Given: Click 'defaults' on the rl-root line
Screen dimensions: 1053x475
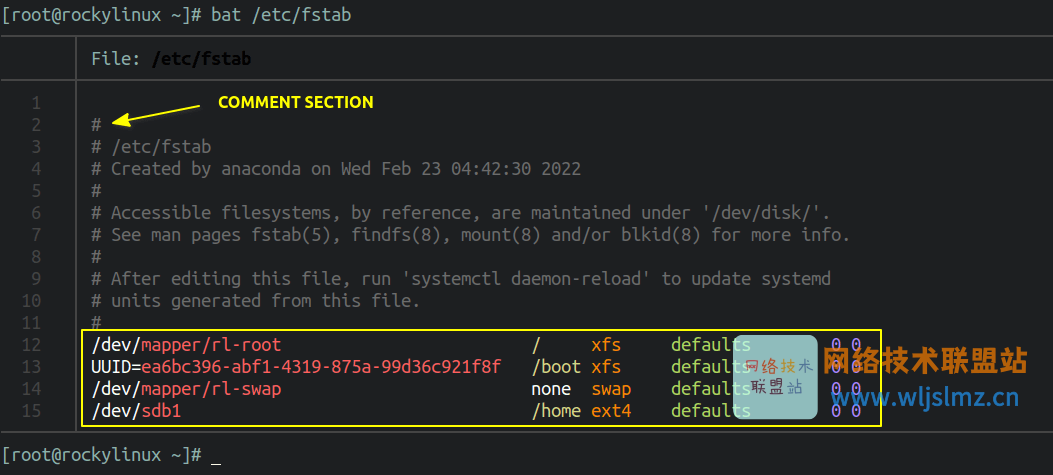Looking at the screenshot, I should pos(711,345).
